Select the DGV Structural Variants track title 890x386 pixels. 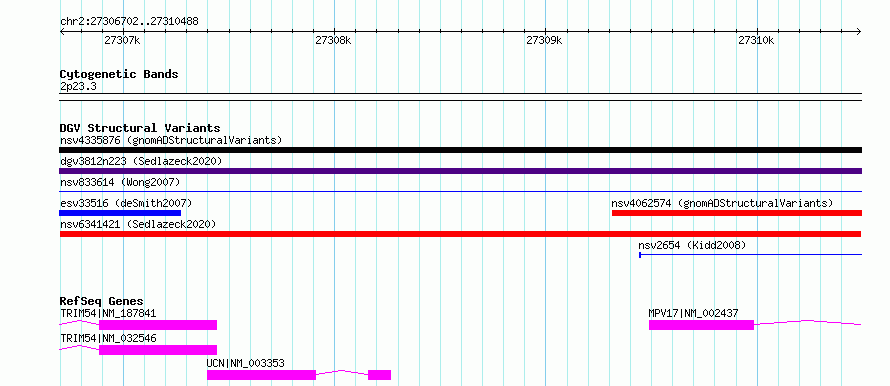pos(140,128)
